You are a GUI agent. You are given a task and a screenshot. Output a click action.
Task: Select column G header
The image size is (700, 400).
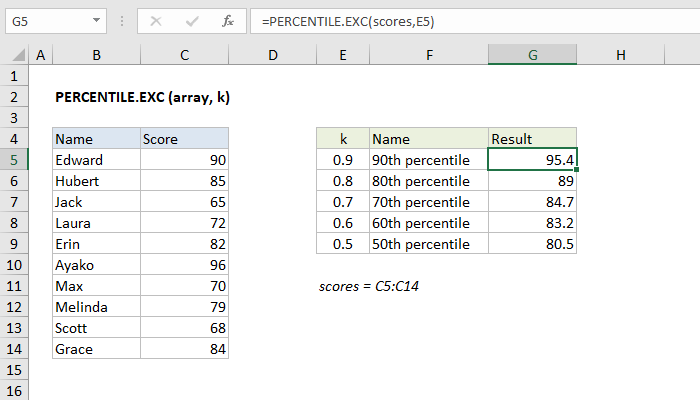point(533,55)
